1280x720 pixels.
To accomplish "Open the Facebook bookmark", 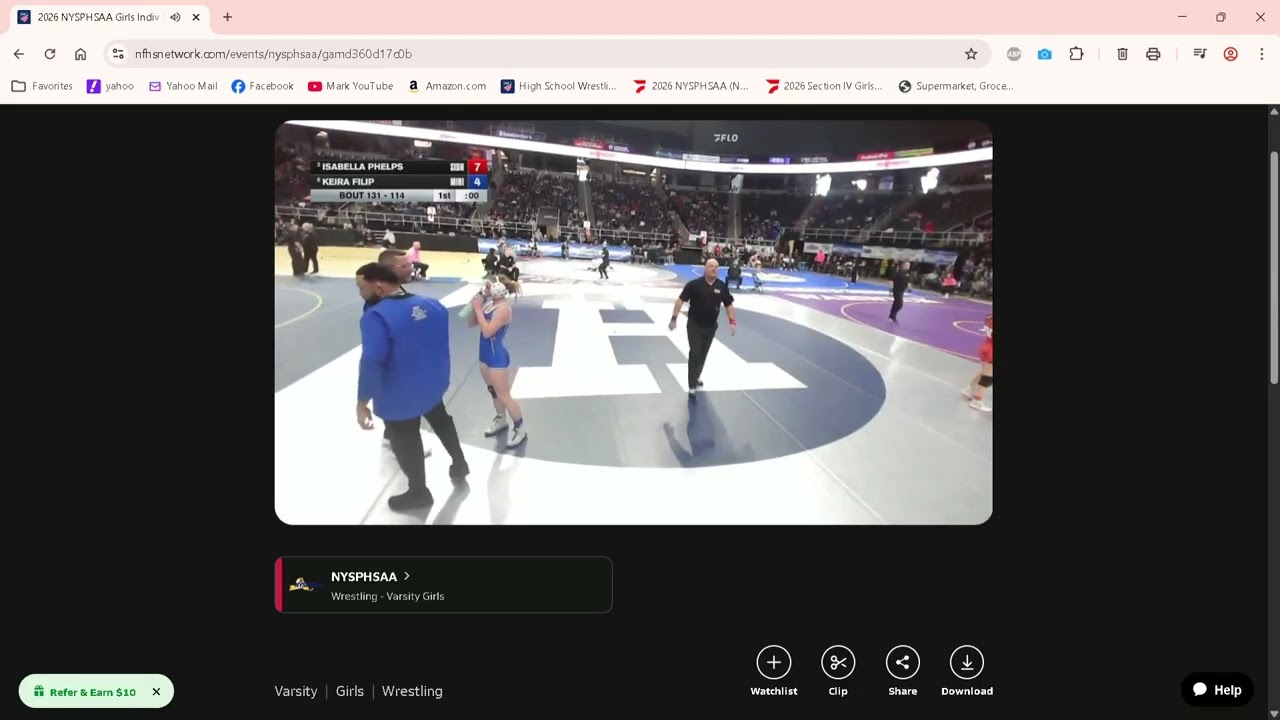I will [x=262, y=86].
